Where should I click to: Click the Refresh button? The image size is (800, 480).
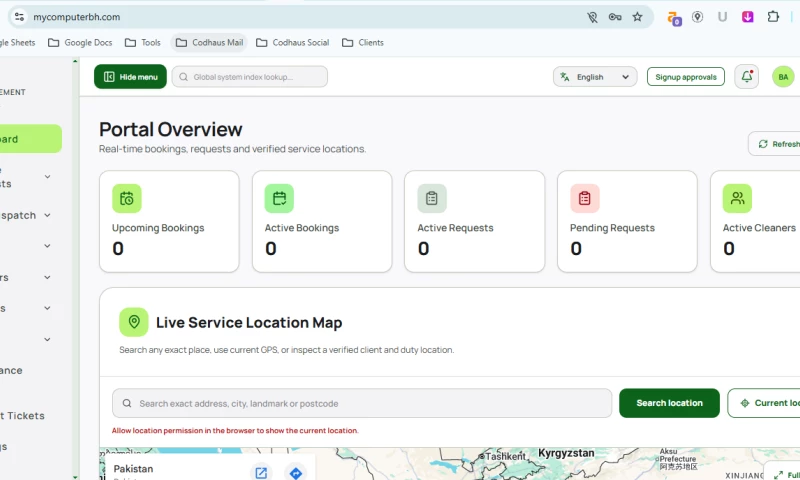point(775,144)
